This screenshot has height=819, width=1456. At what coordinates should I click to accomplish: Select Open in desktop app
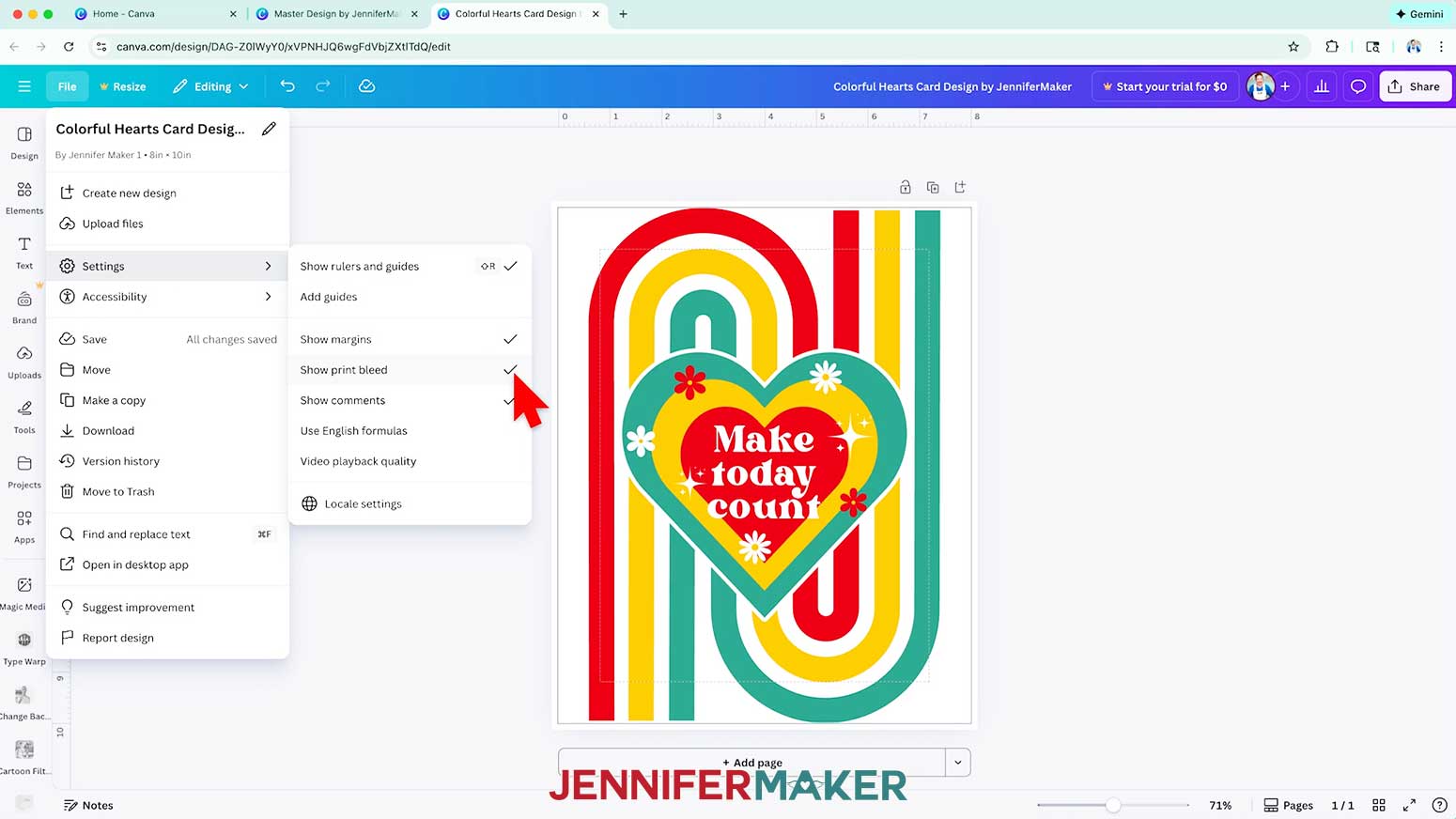pos(167,564)
